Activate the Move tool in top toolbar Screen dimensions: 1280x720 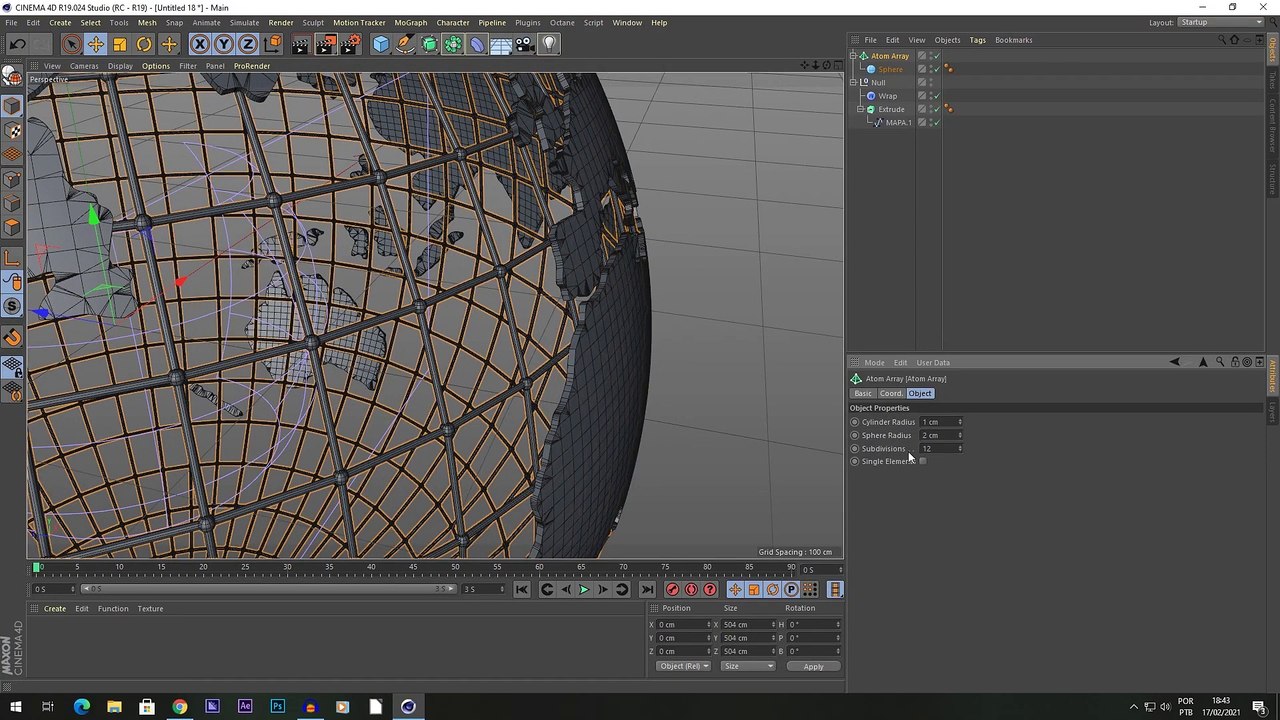95,44
